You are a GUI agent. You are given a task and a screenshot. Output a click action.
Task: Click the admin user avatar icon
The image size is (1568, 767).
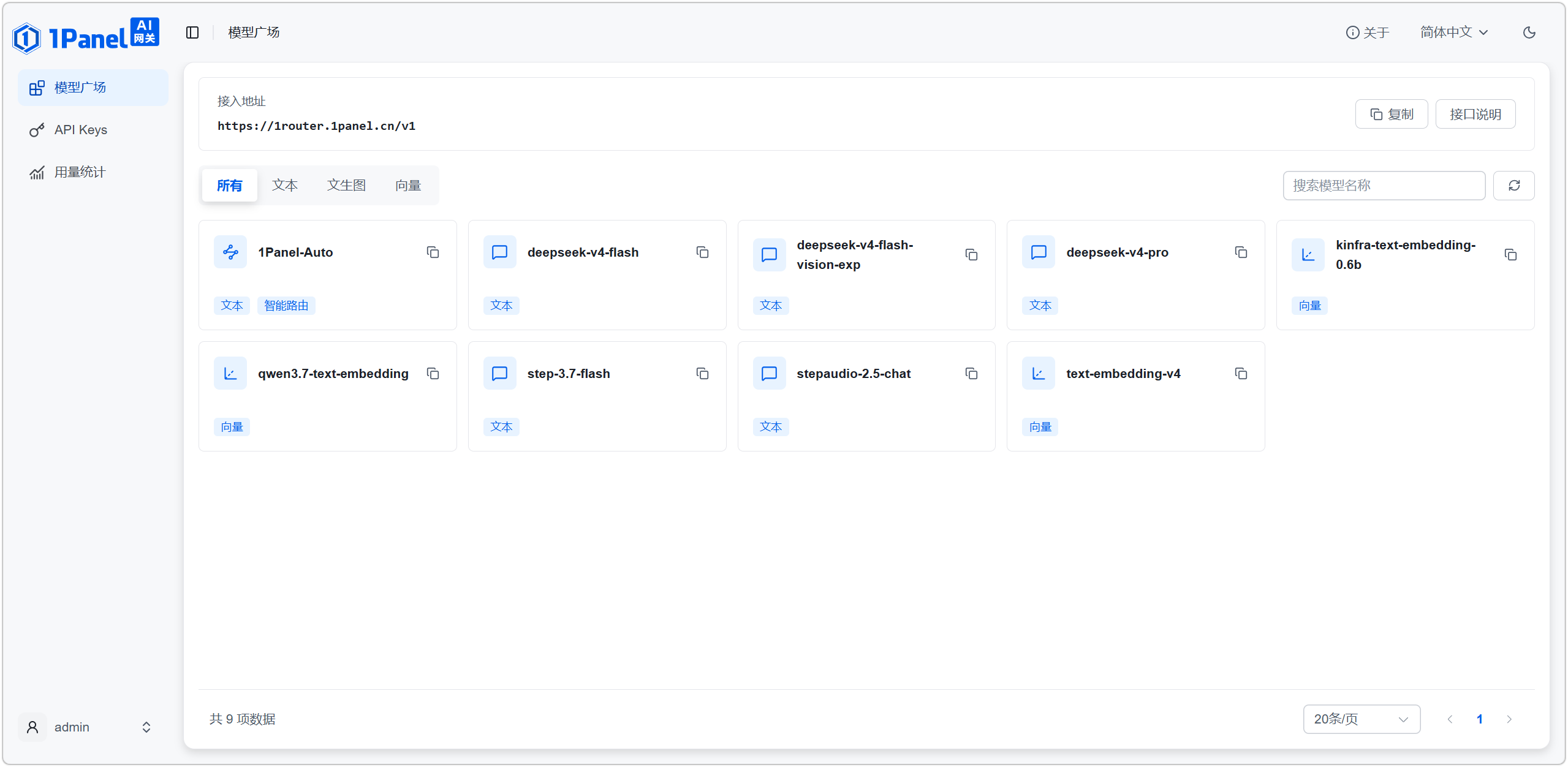coord(32,727)
